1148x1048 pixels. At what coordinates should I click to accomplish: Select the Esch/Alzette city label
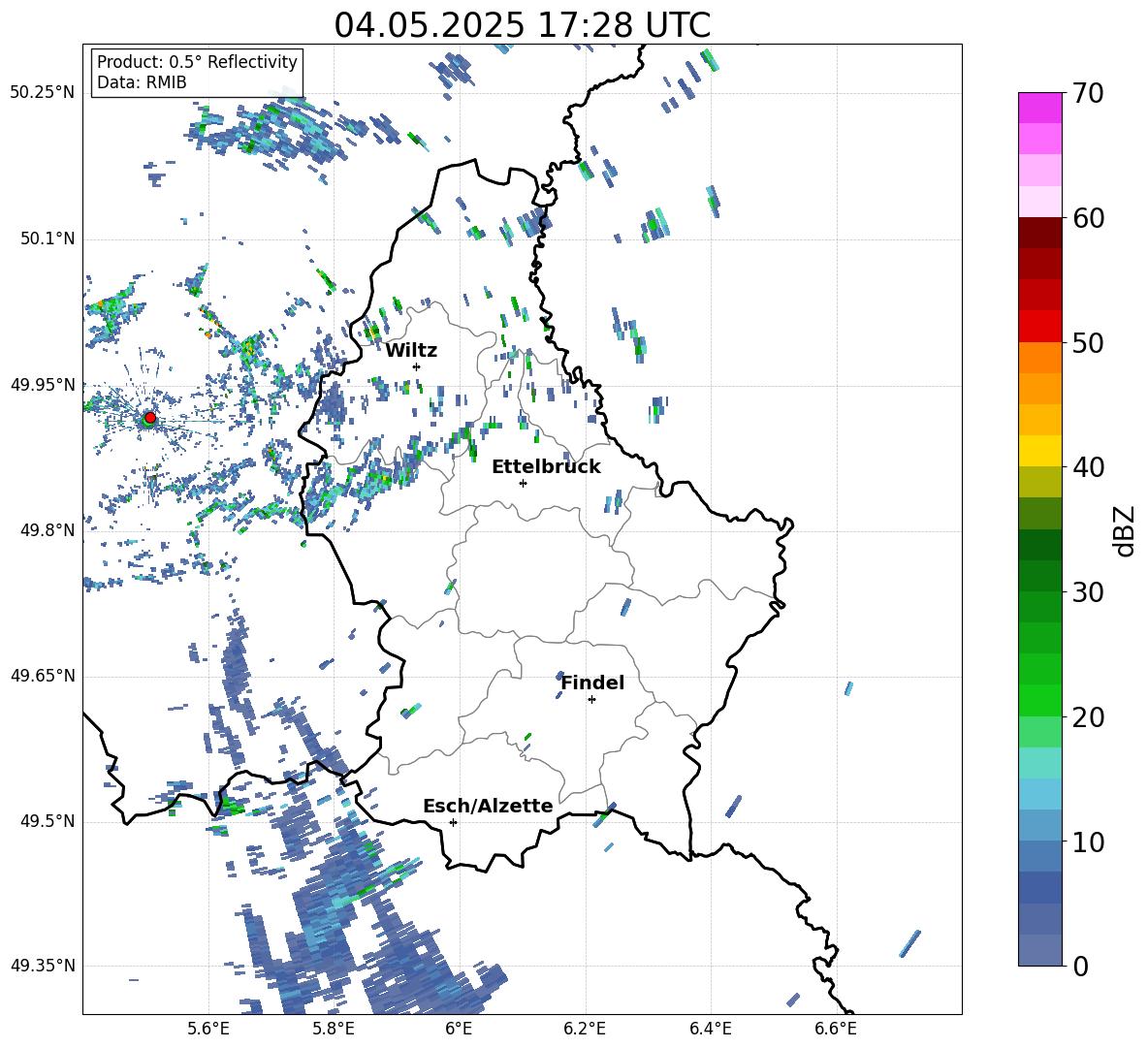(488, 806)
